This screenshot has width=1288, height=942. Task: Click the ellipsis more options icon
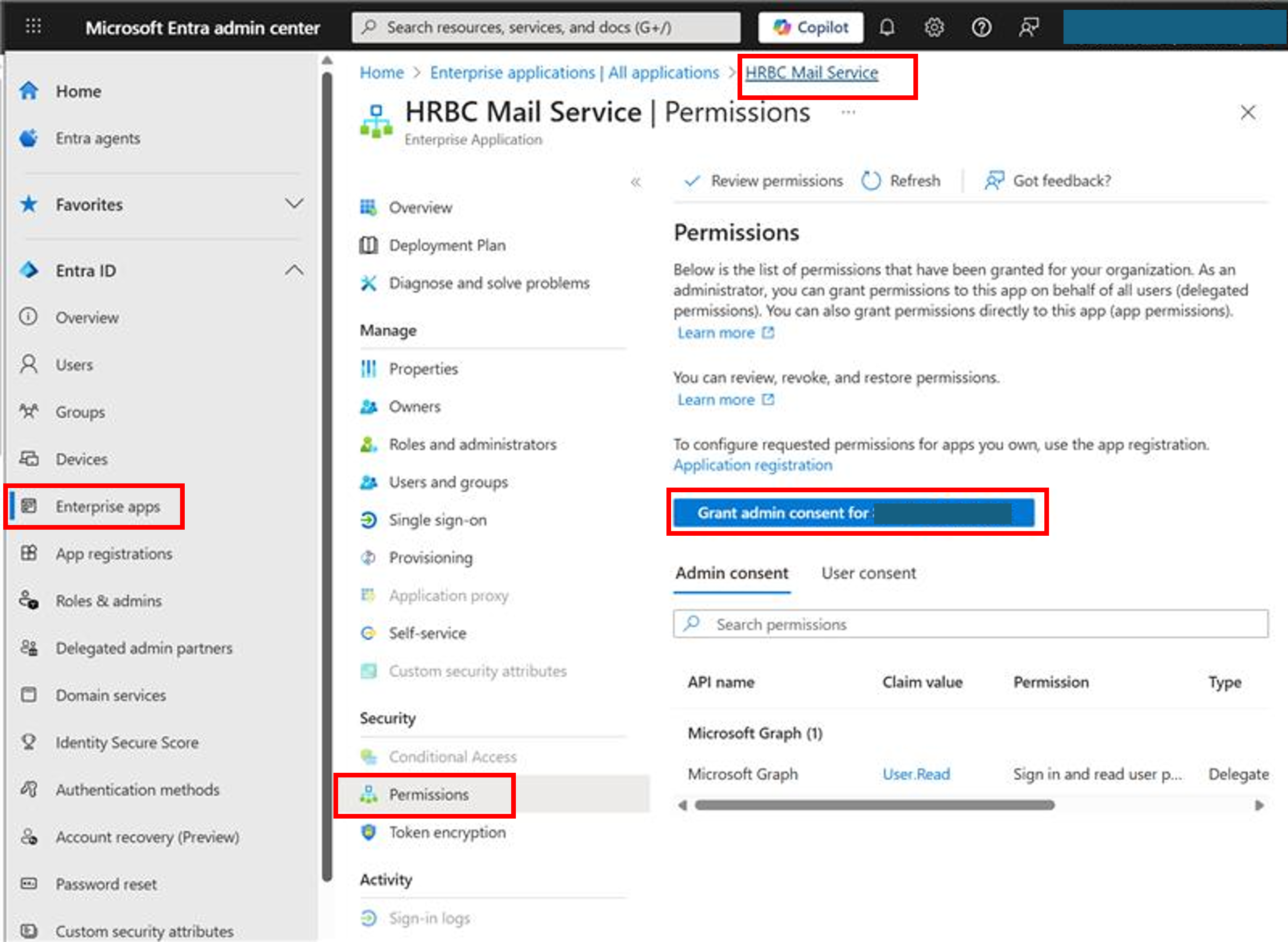click(848, 112)
